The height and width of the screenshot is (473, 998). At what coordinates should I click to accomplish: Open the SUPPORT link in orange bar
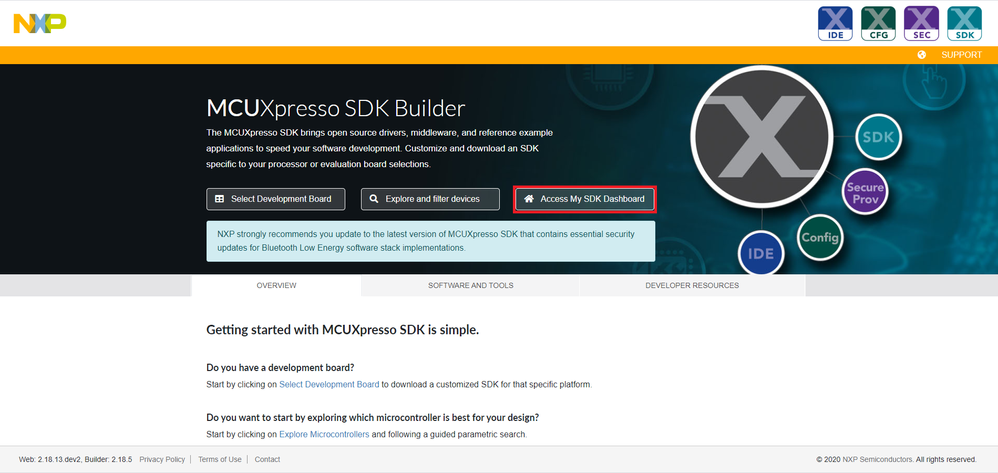pos(961,55)
